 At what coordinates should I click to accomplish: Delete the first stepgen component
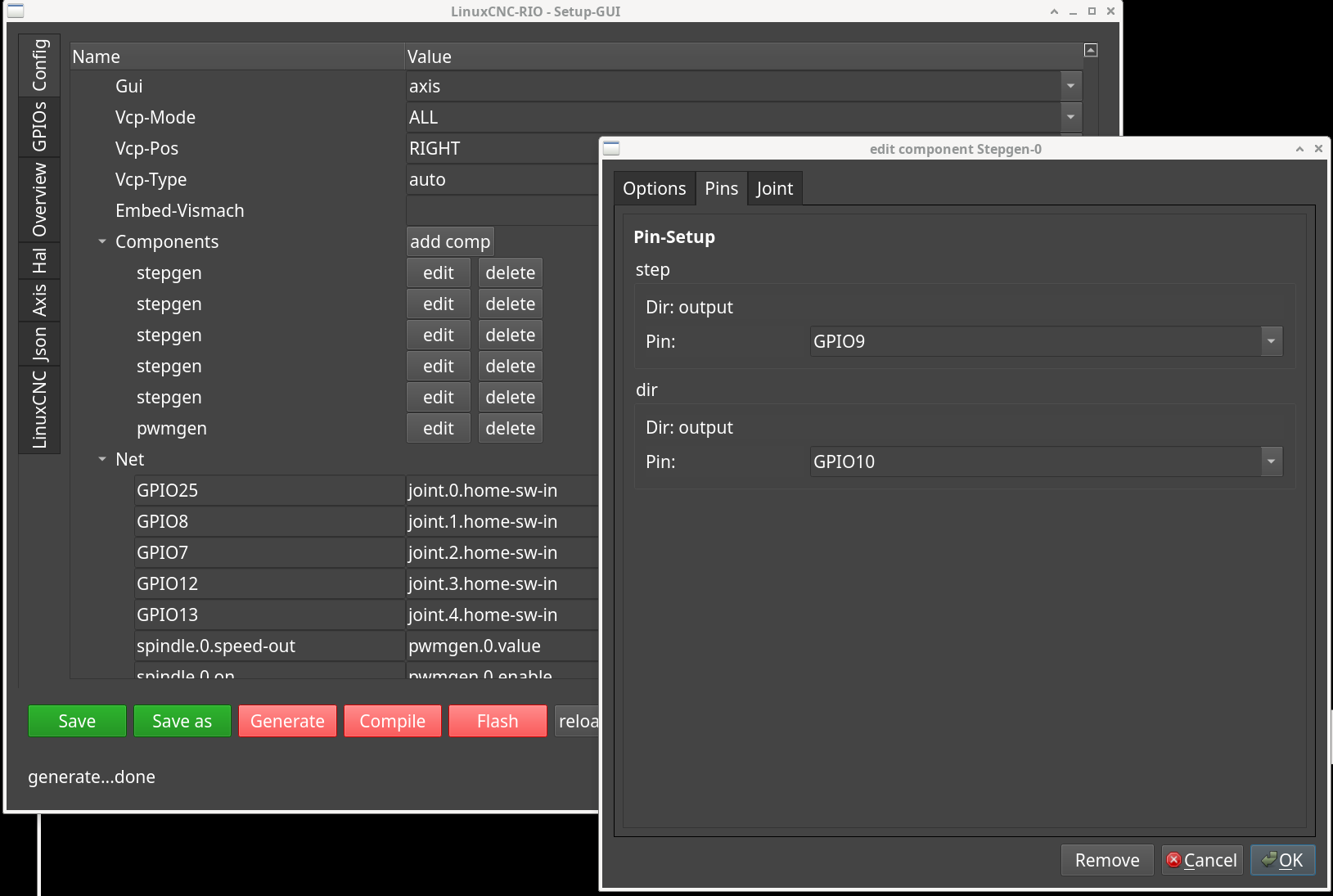[511, 272]
